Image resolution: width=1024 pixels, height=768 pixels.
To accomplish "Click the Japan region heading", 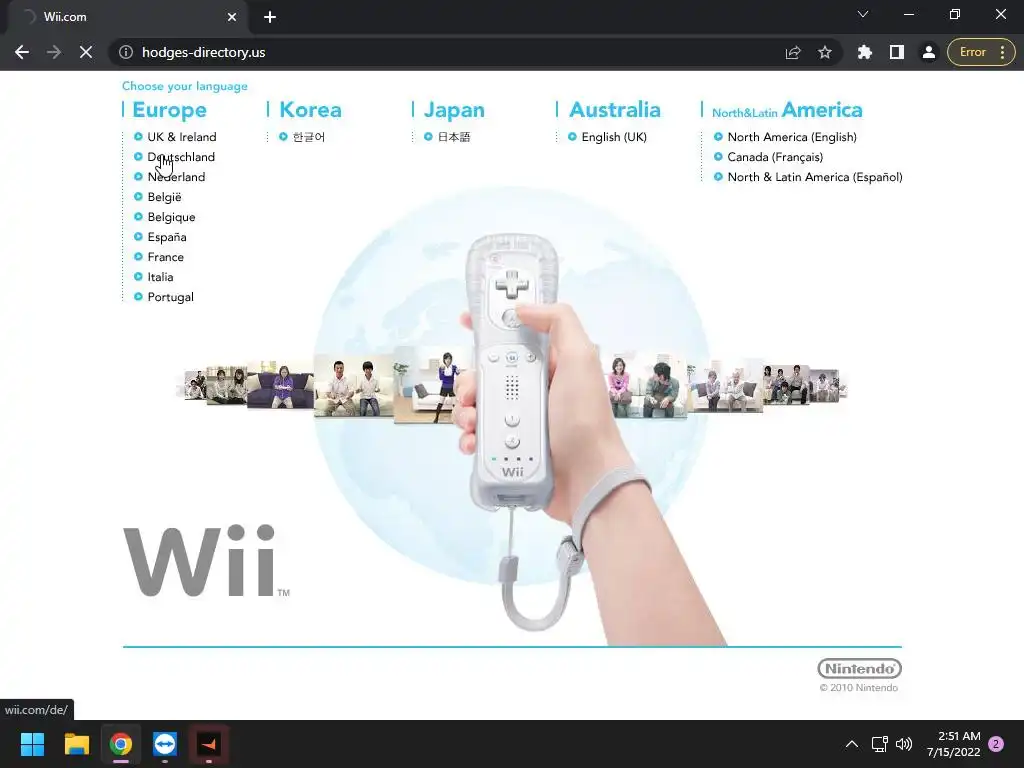I will pyautogui.click(x=454, y=110).
